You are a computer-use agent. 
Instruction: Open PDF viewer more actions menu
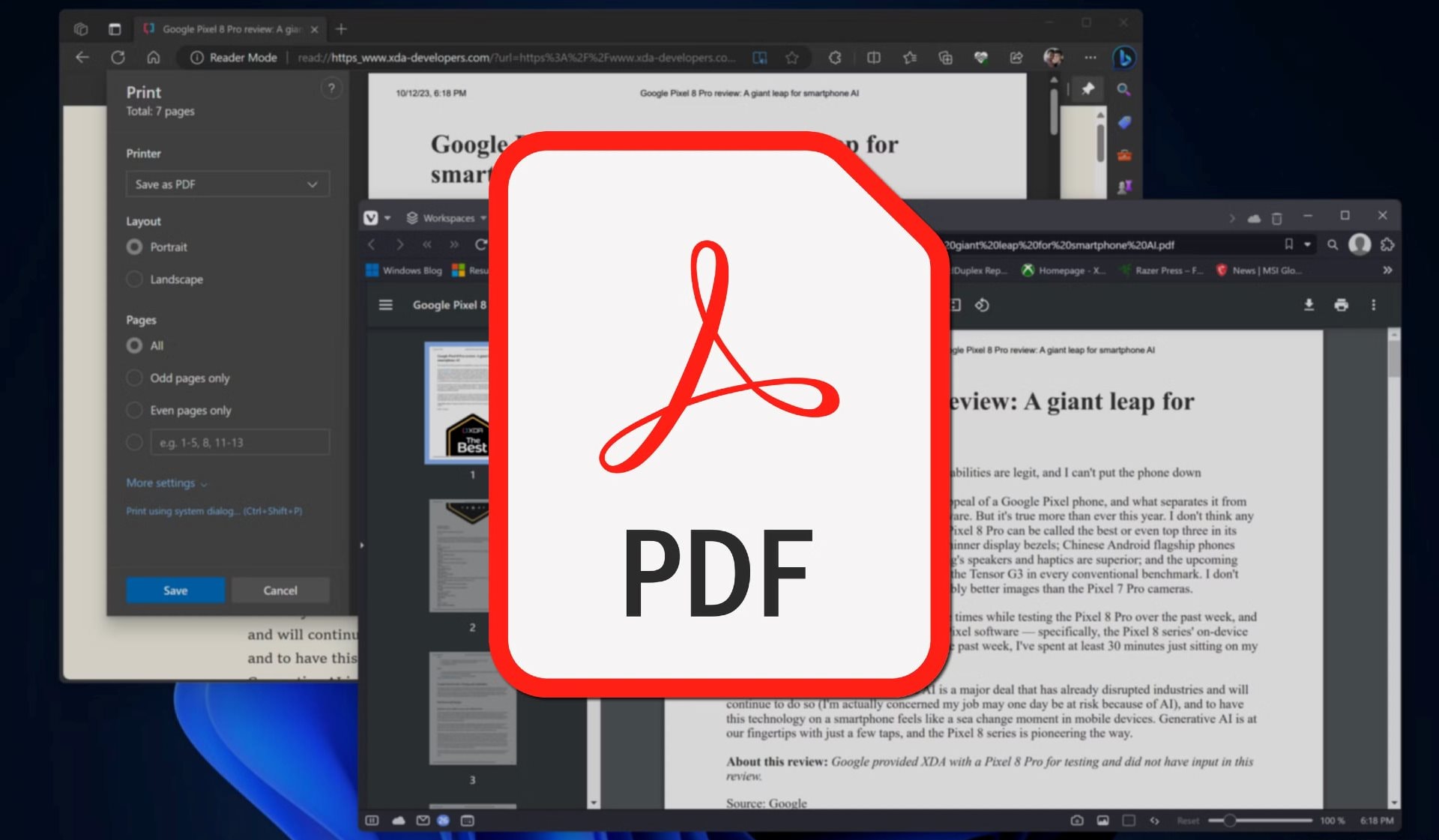click(1374, 305)
